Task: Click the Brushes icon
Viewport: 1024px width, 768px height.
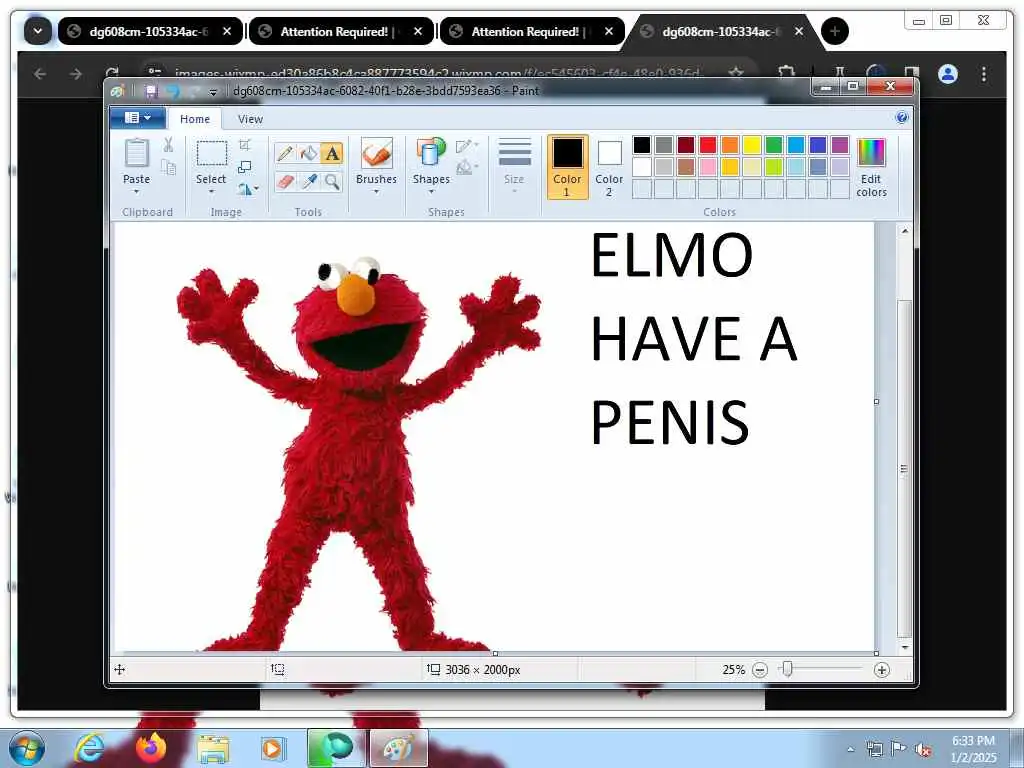Action: click(376, 154)
